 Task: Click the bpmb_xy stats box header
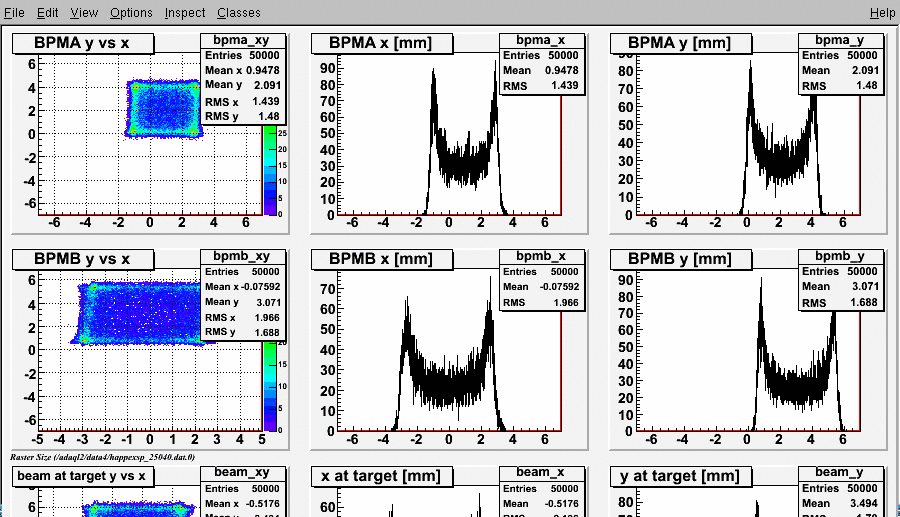point(243,256)
